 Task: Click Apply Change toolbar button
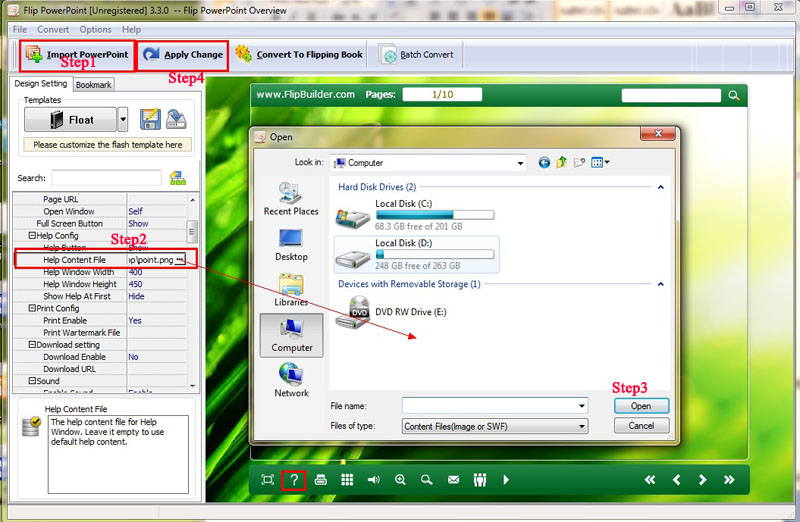pos(183,55)
